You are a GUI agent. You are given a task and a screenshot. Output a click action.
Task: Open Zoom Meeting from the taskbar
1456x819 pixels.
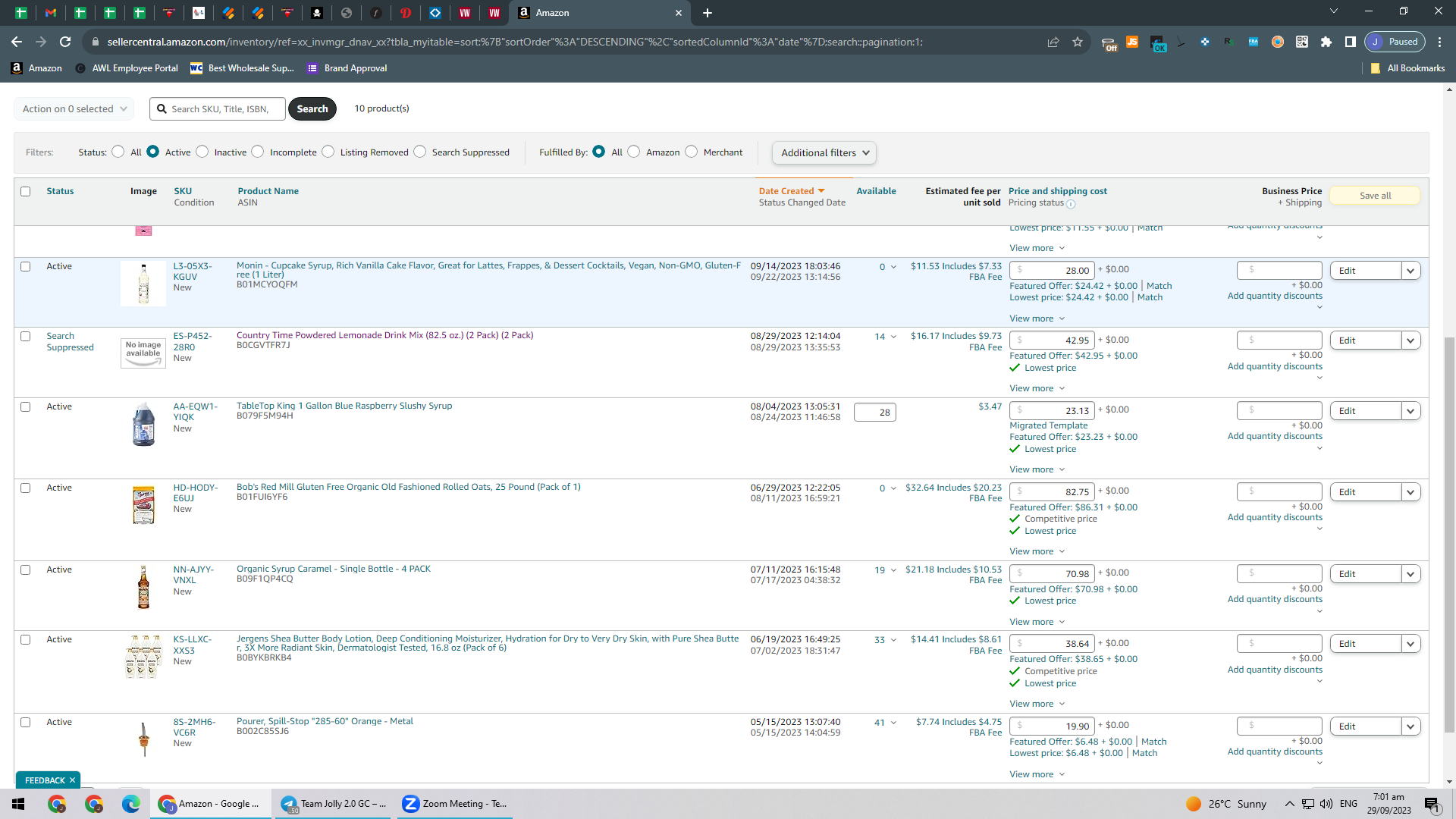click(x=454, y=804)
